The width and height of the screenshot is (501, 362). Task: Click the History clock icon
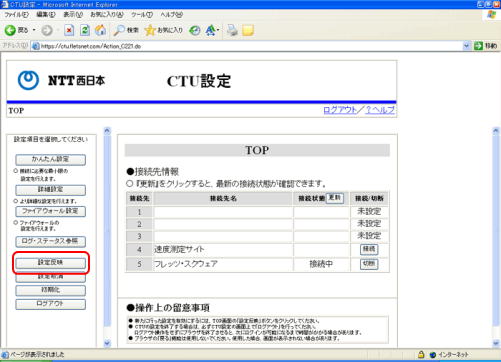click(x=195, y=30)
